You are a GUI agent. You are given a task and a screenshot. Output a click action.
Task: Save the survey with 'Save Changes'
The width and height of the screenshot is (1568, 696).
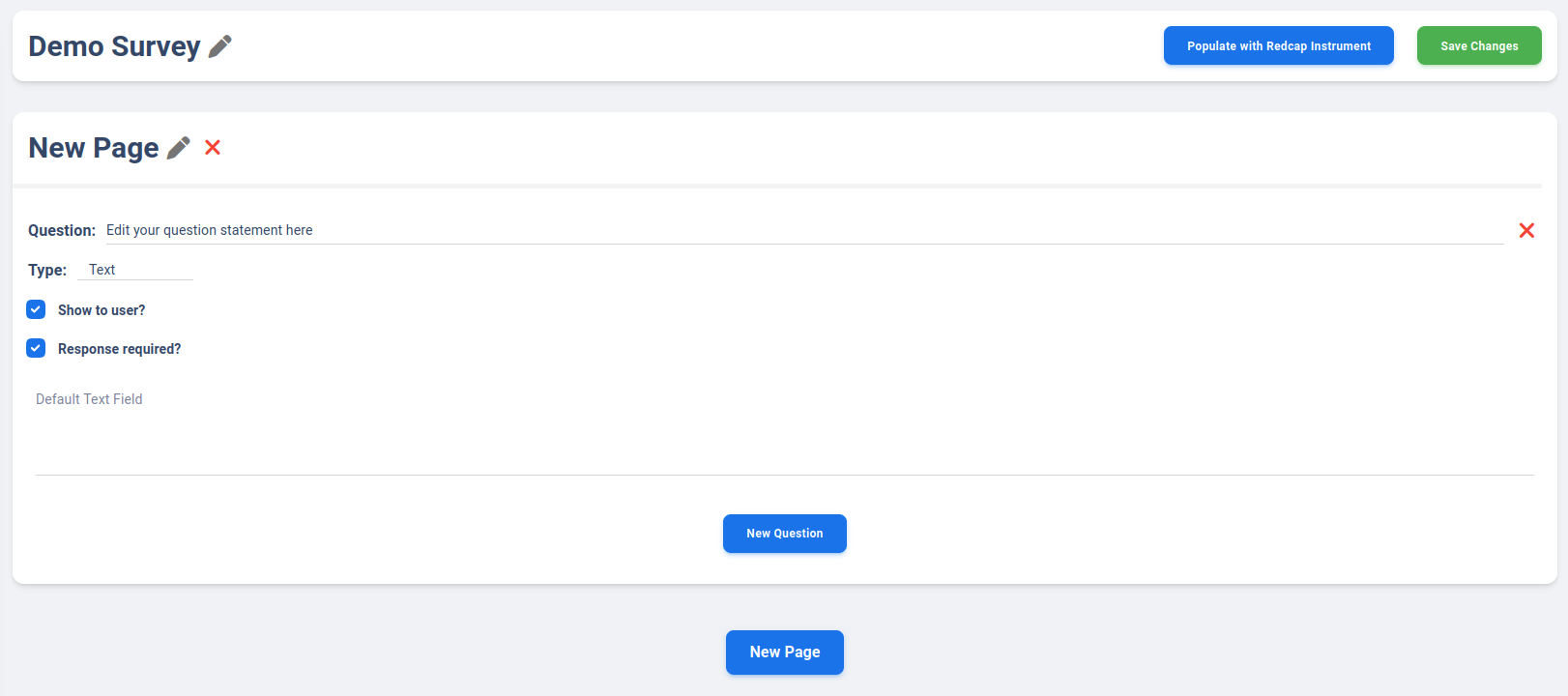tap(1479, 45)
